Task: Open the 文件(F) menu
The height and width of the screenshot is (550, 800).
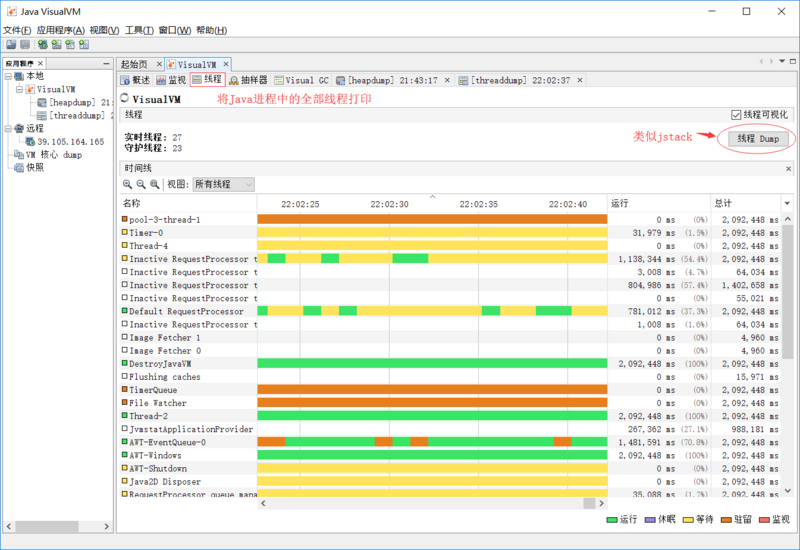Action: coord(17,30)
